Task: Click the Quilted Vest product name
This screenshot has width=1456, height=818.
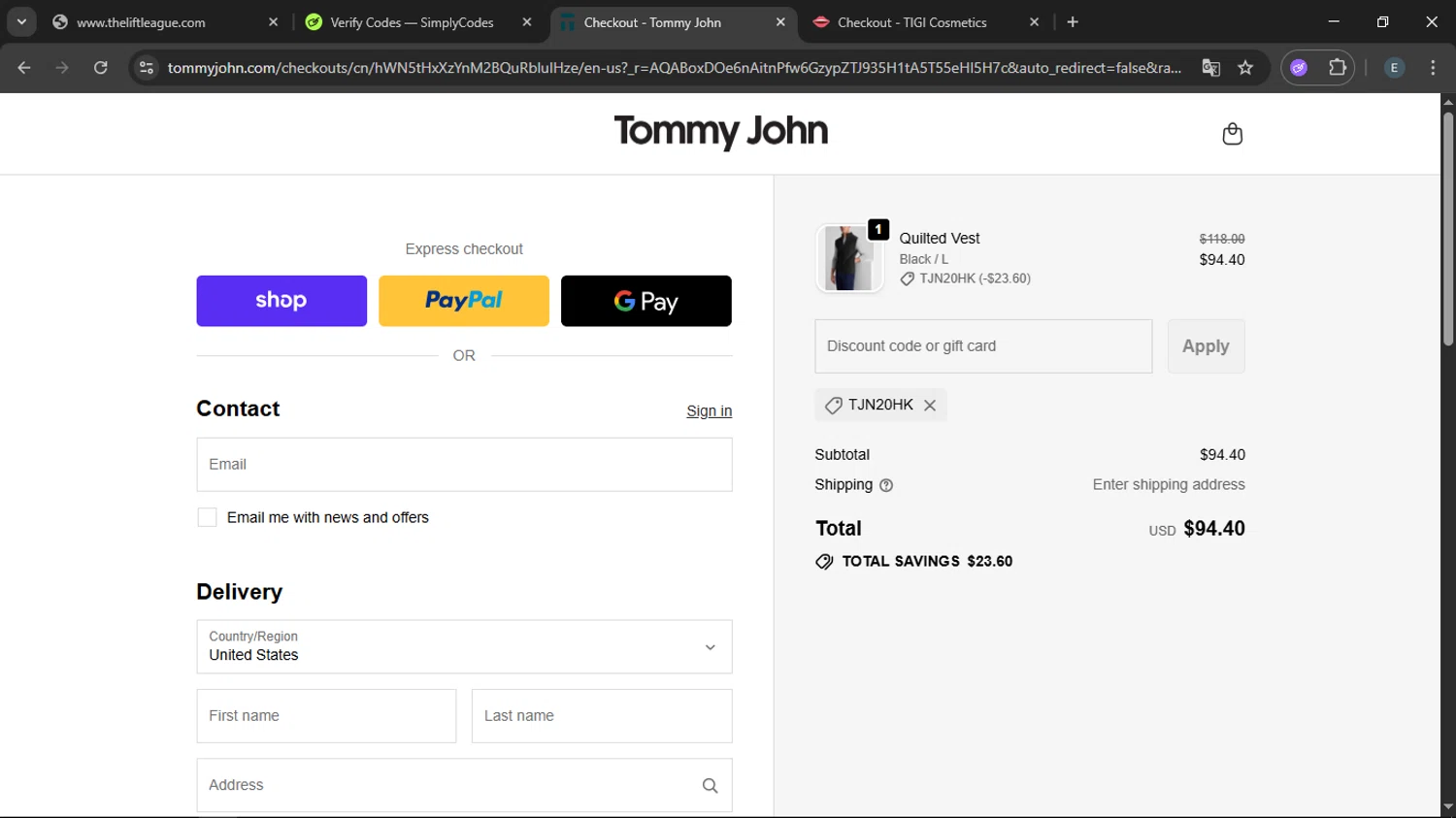Action: pos(939,239)
